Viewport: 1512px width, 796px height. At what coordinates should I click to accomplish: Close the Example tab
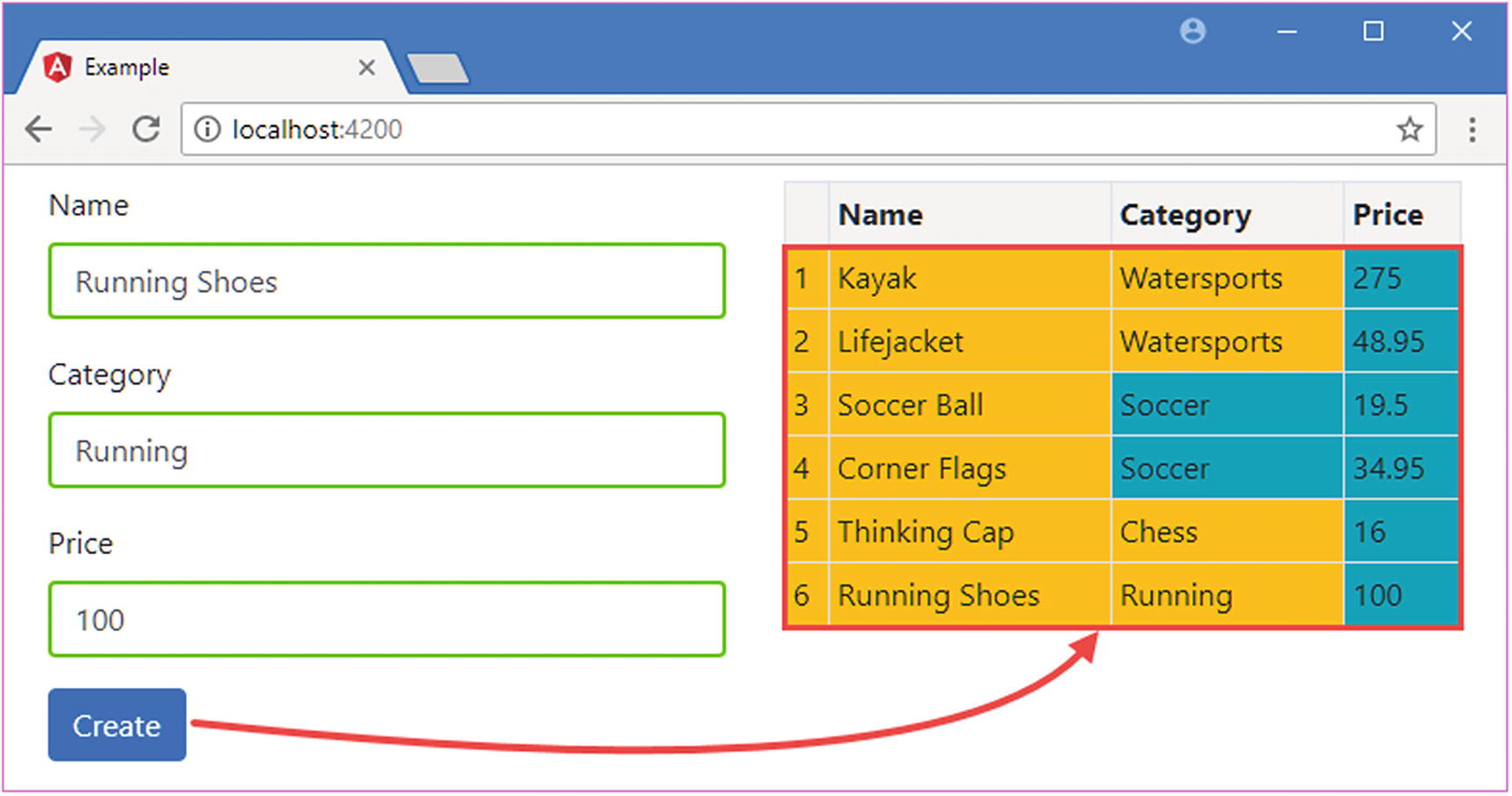366,68
